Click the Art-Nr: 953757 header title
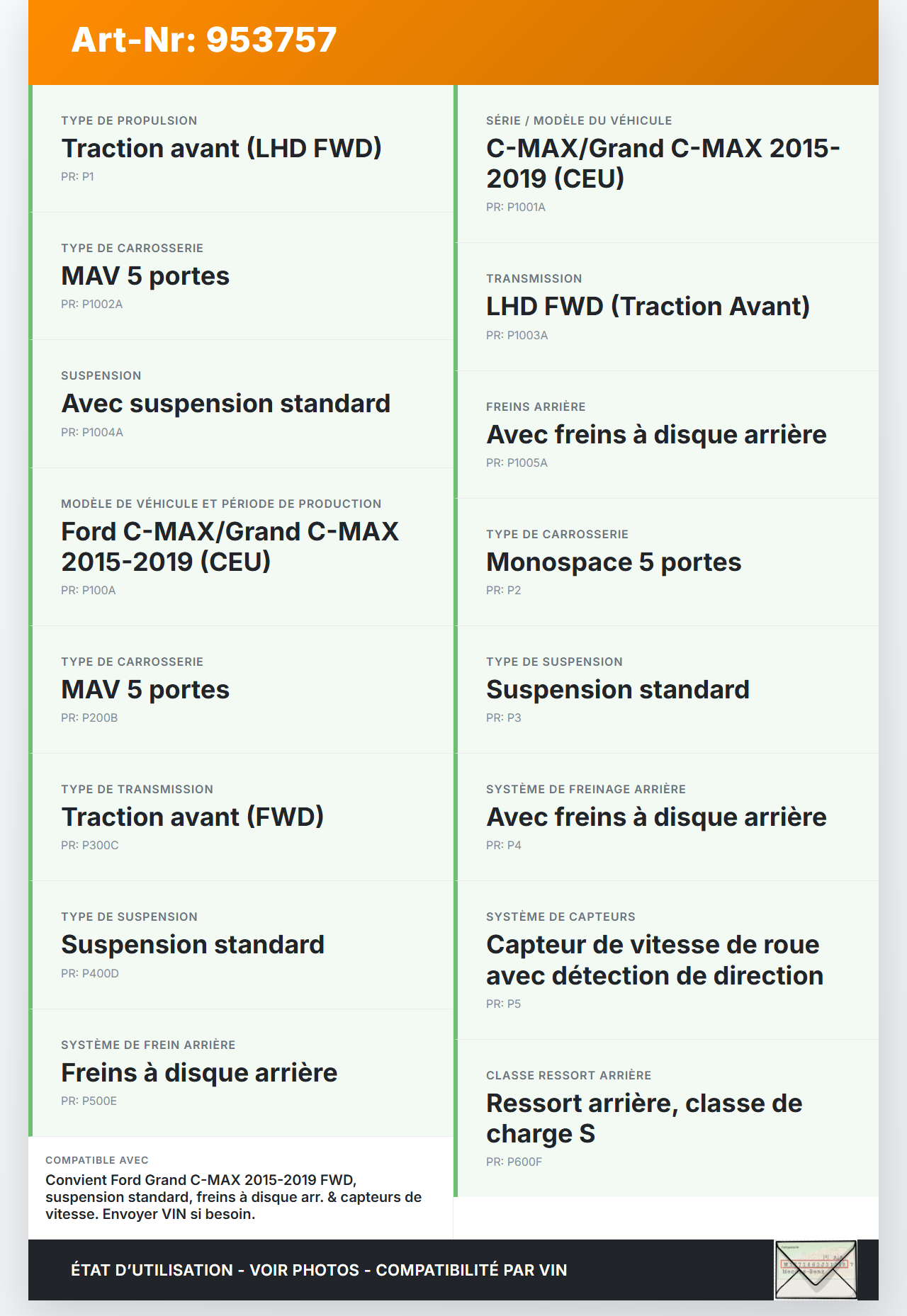907x1316 pixels. (x=204, y=40)
